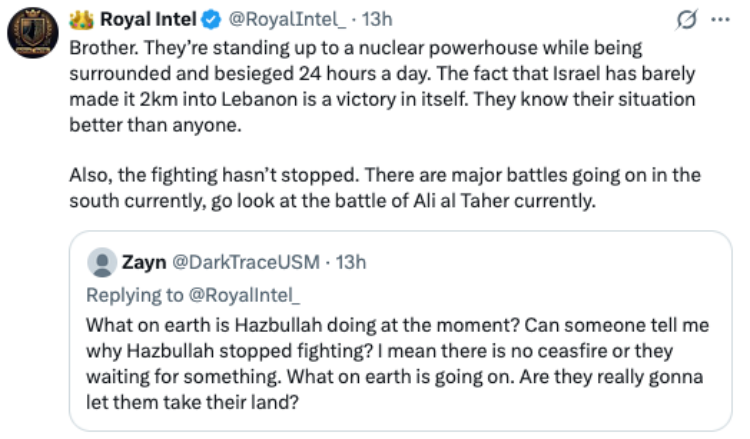Open the main tweet text starting with Brother
The height and width of the screenshot is (439, 750).
(x=383, y=86)
